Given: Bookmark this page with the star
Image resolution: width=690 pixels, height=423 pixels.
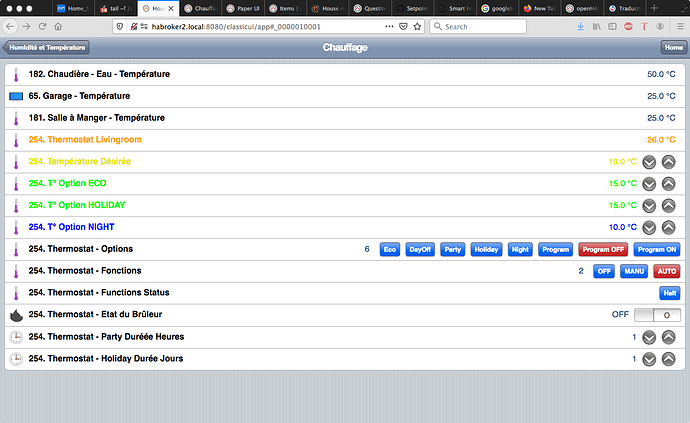Looking at the screenshot, I should [417, 26].
